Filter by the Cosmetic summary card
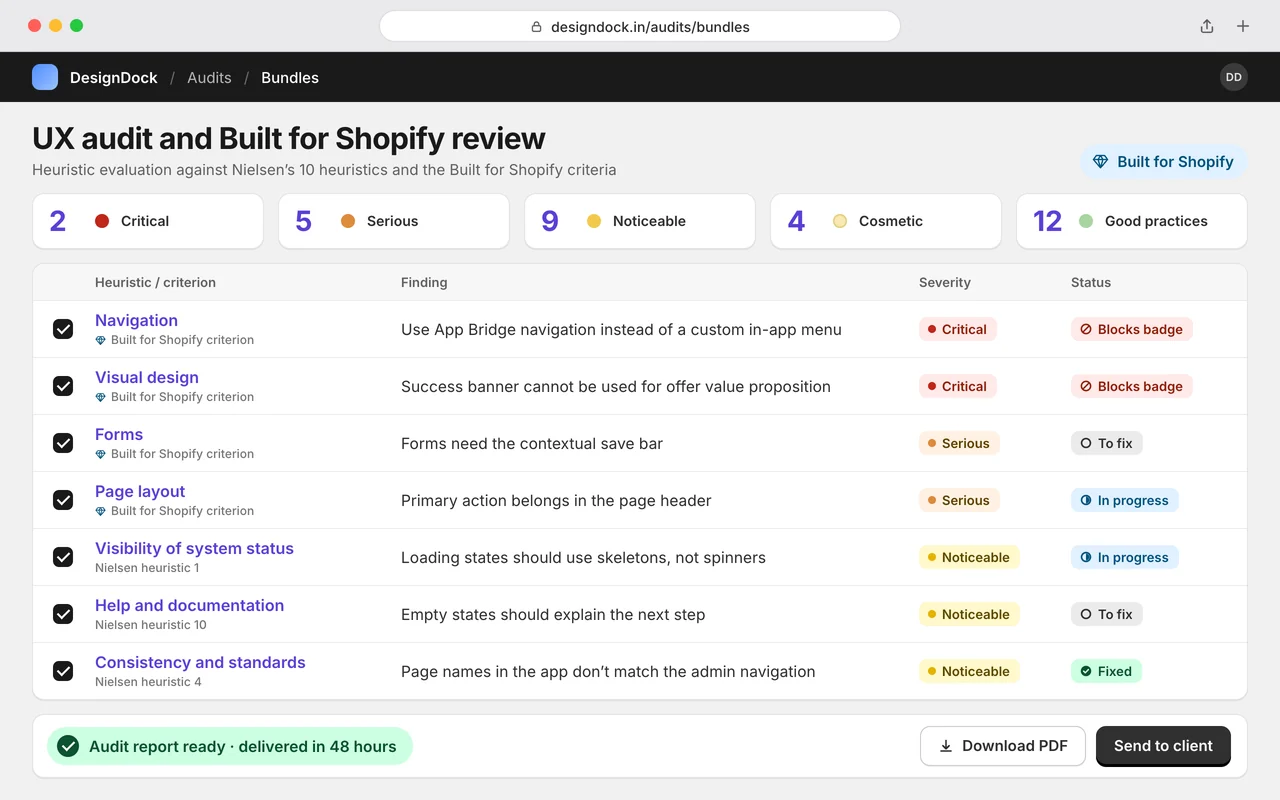The height and width of the screenshot is (800, 1280). point(886,221)
